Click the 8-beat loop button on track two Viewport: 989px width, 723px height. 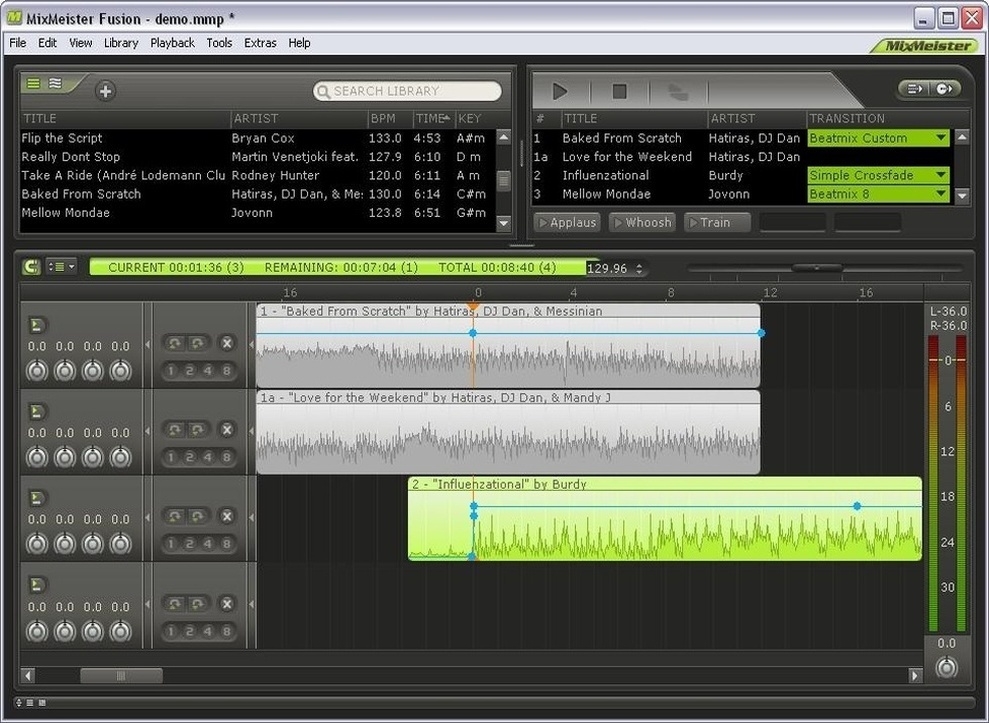227,458
